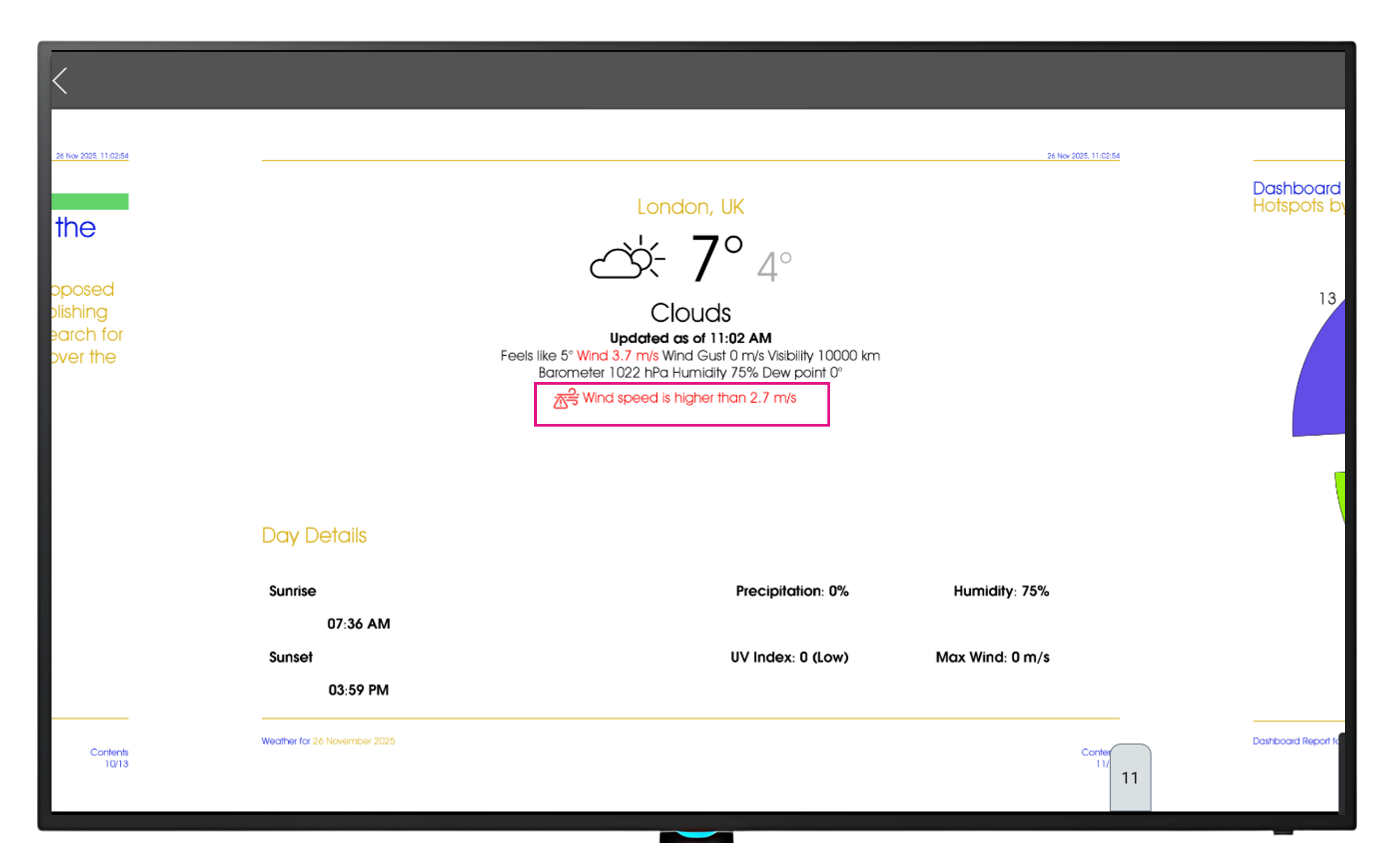Click the 7° current temperature
This screenshot has width=1400, height=843.
pos(715,258)
